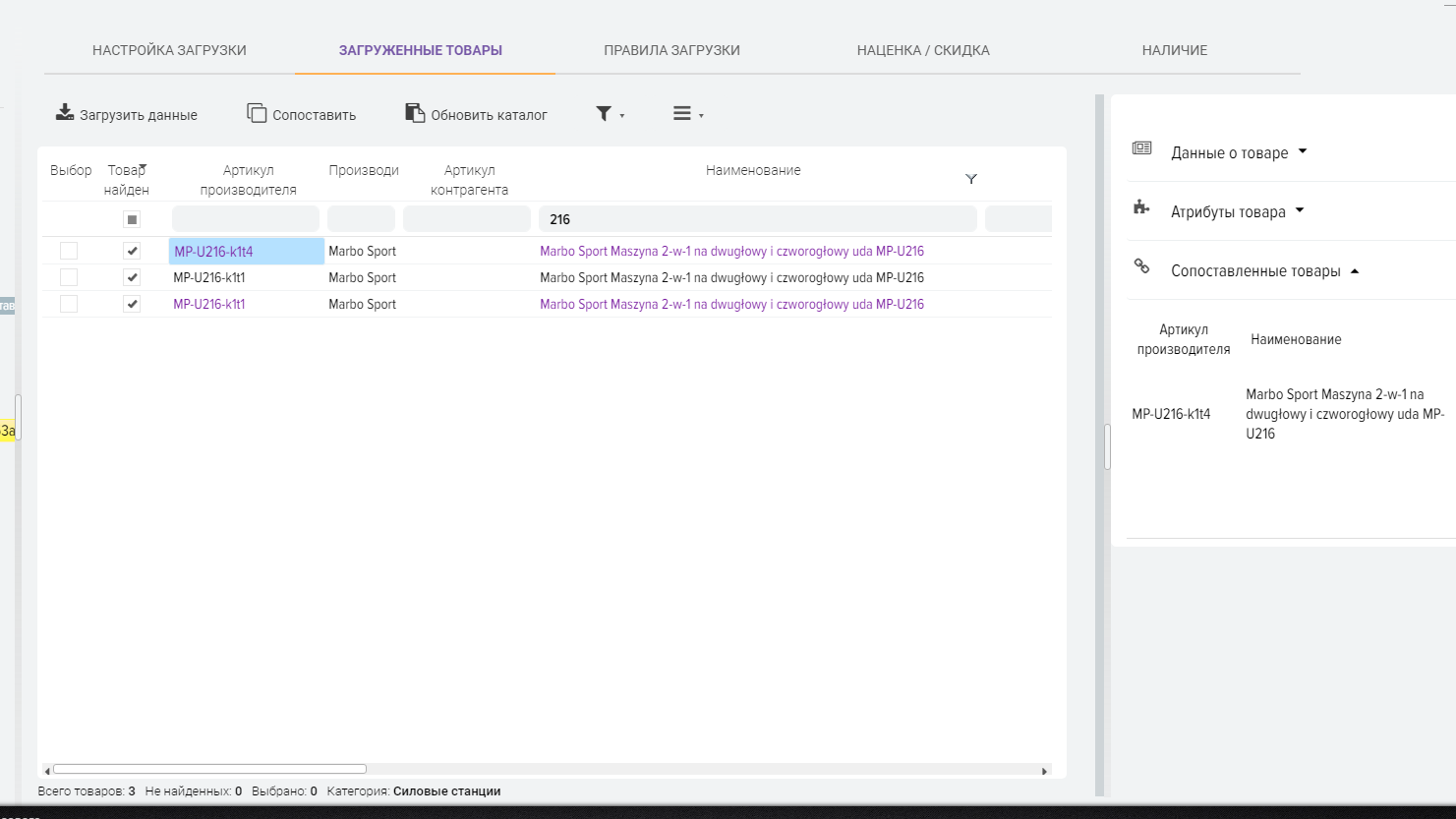Click the Сопоставить button

[x=302, y=114]
